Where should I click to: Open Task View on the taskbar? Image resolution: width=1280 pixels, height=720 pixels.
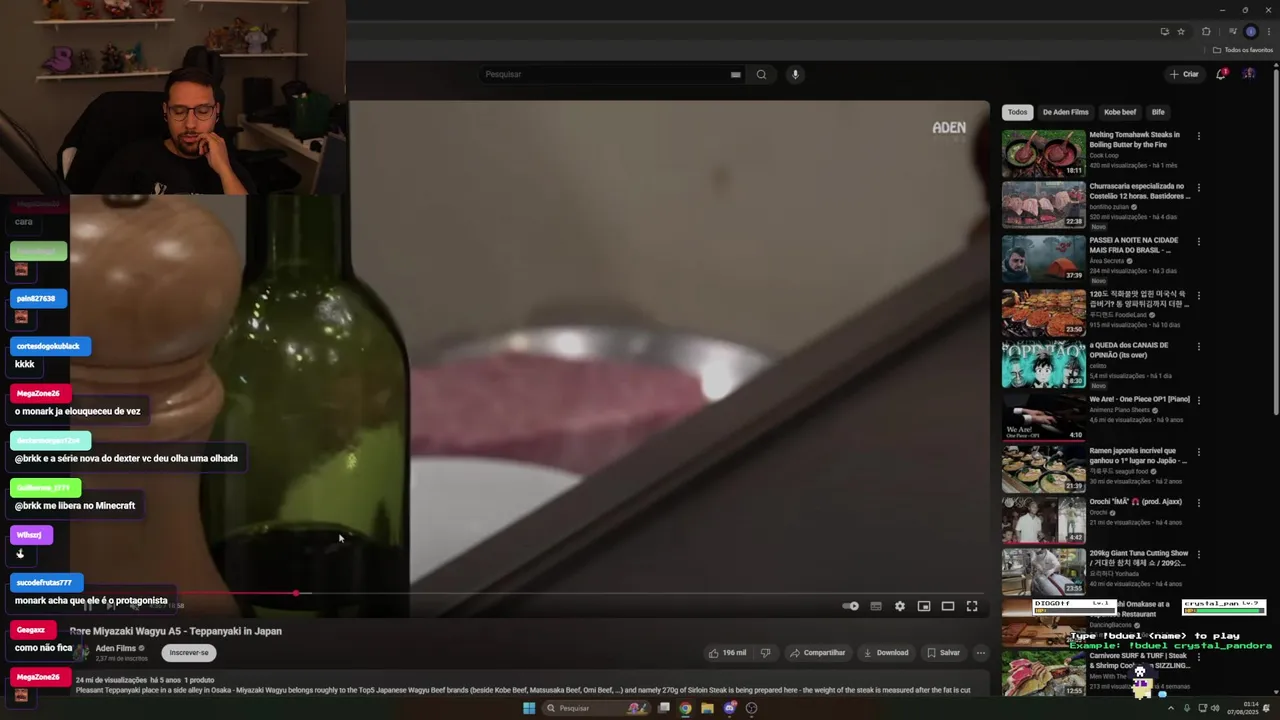663,708
